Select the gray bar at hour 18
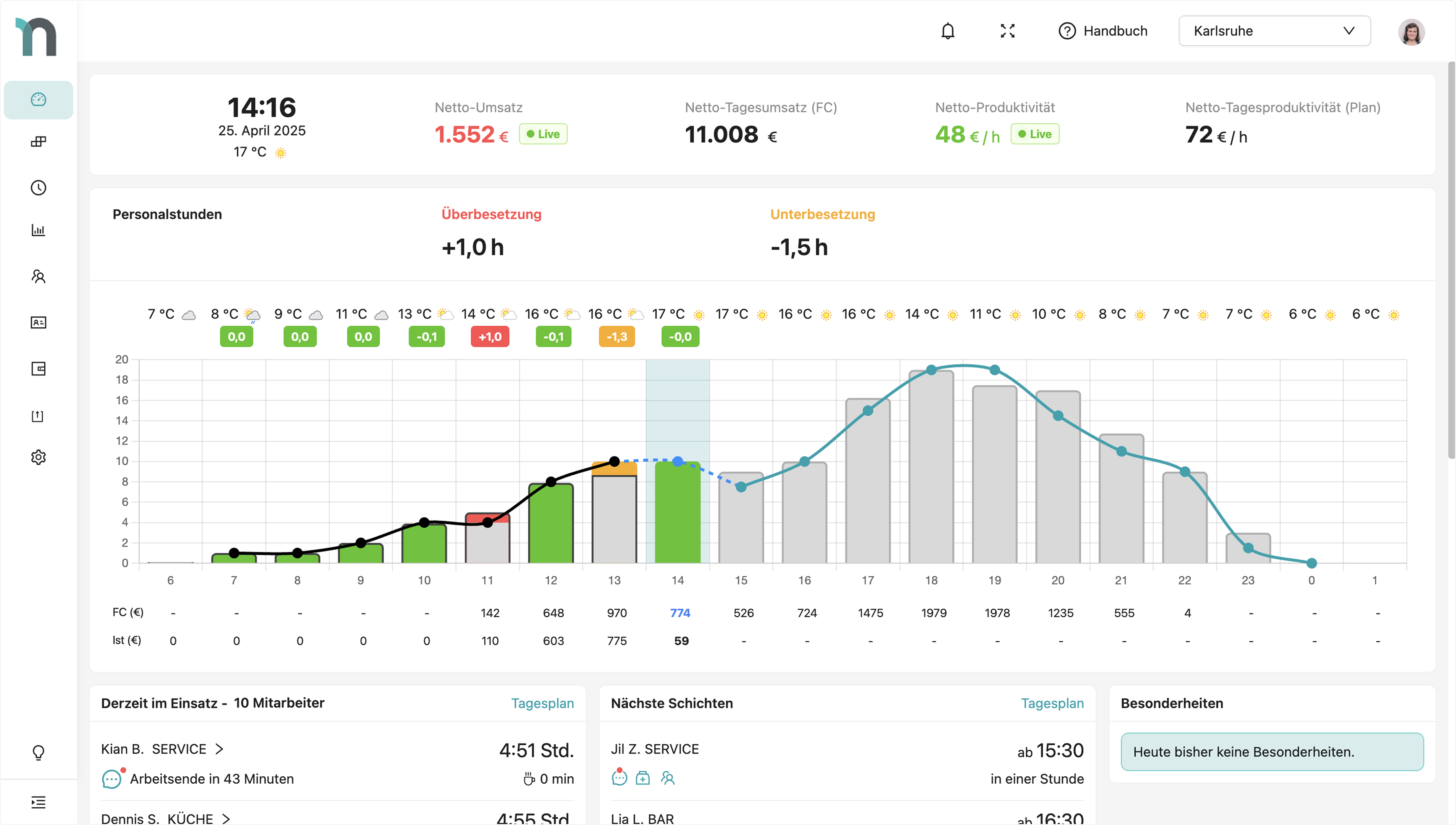Viewport: 1456px width, 825px height. click(931, 466)
